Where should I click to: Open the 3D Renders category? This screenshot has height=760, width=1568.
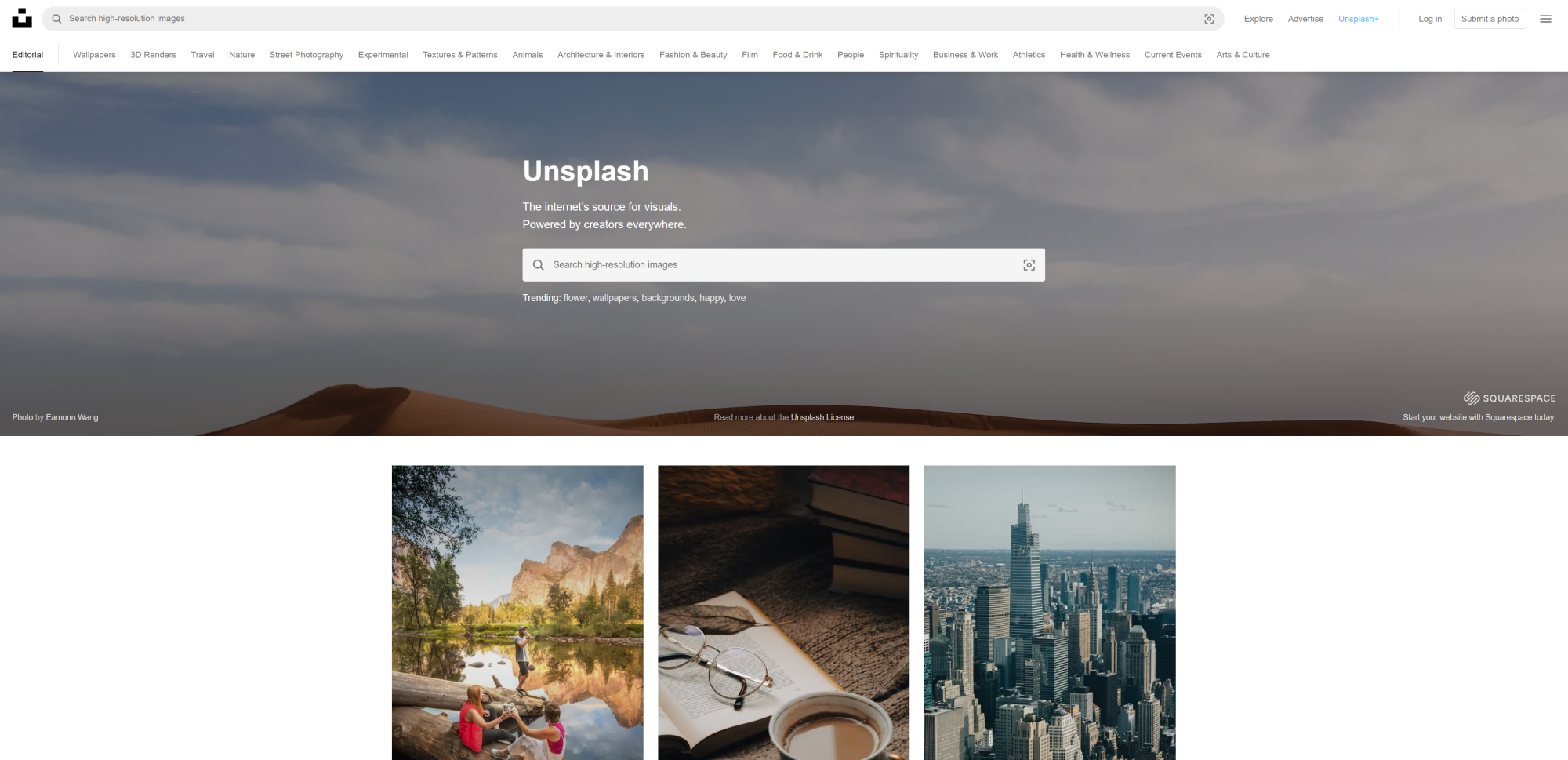[x=153, y=55]
